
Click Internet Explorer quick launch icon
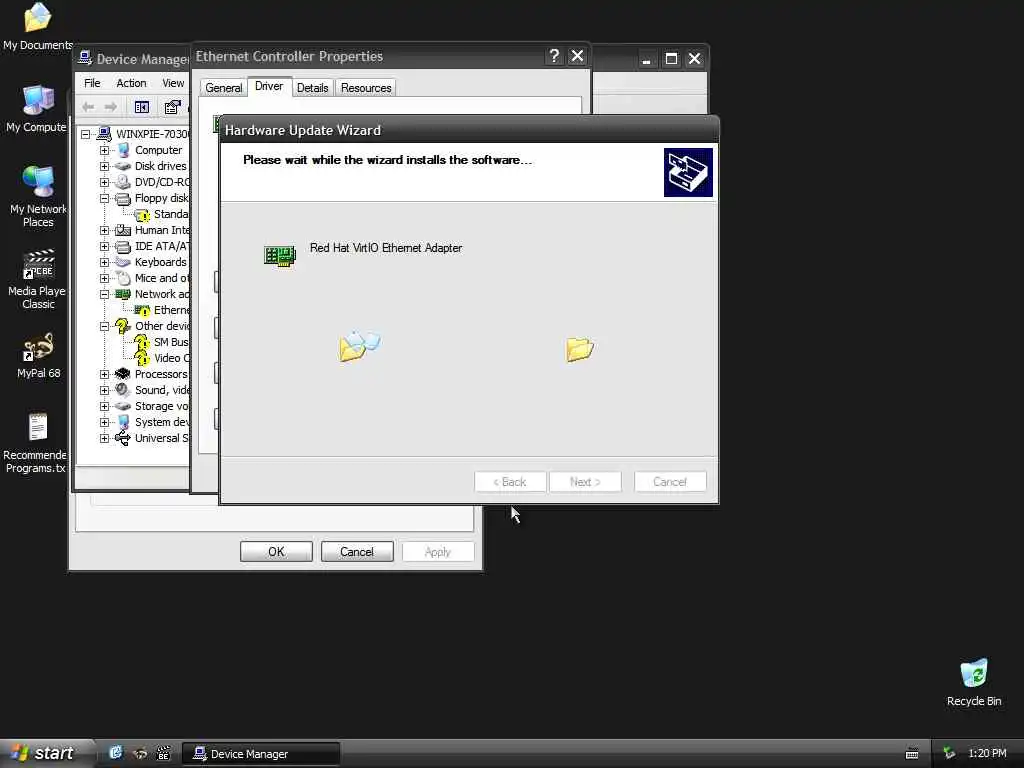tap(116, 753)
